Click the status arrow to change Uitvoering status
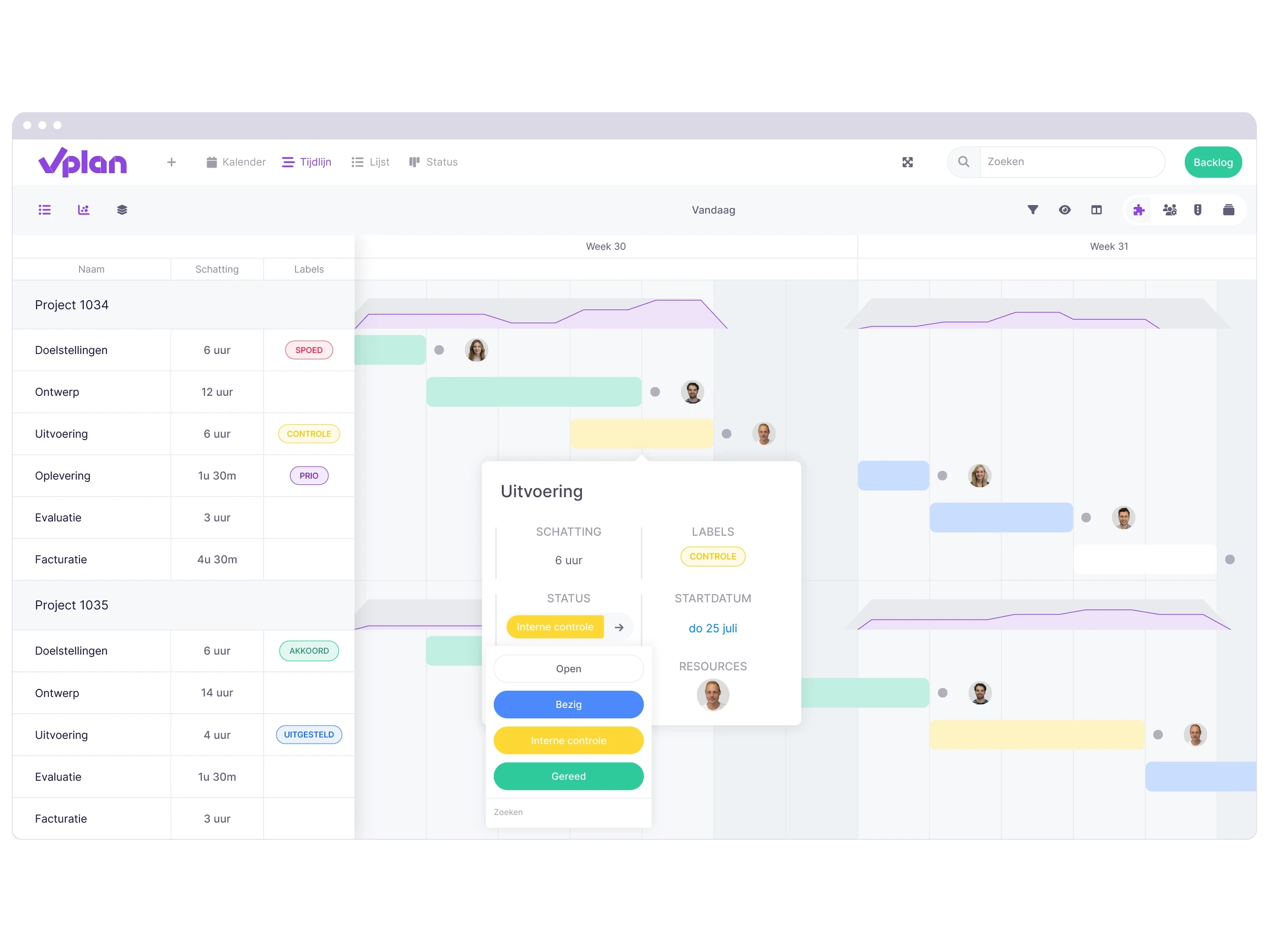Screen dimensions: 1269x952 [x=619, y=627]
